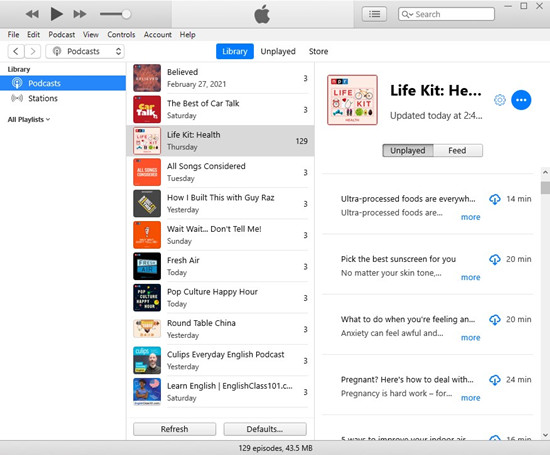The height and width of the screenshot is (455, 550).
Task: Open the Defaults... button
Action: tap(265, 429)
